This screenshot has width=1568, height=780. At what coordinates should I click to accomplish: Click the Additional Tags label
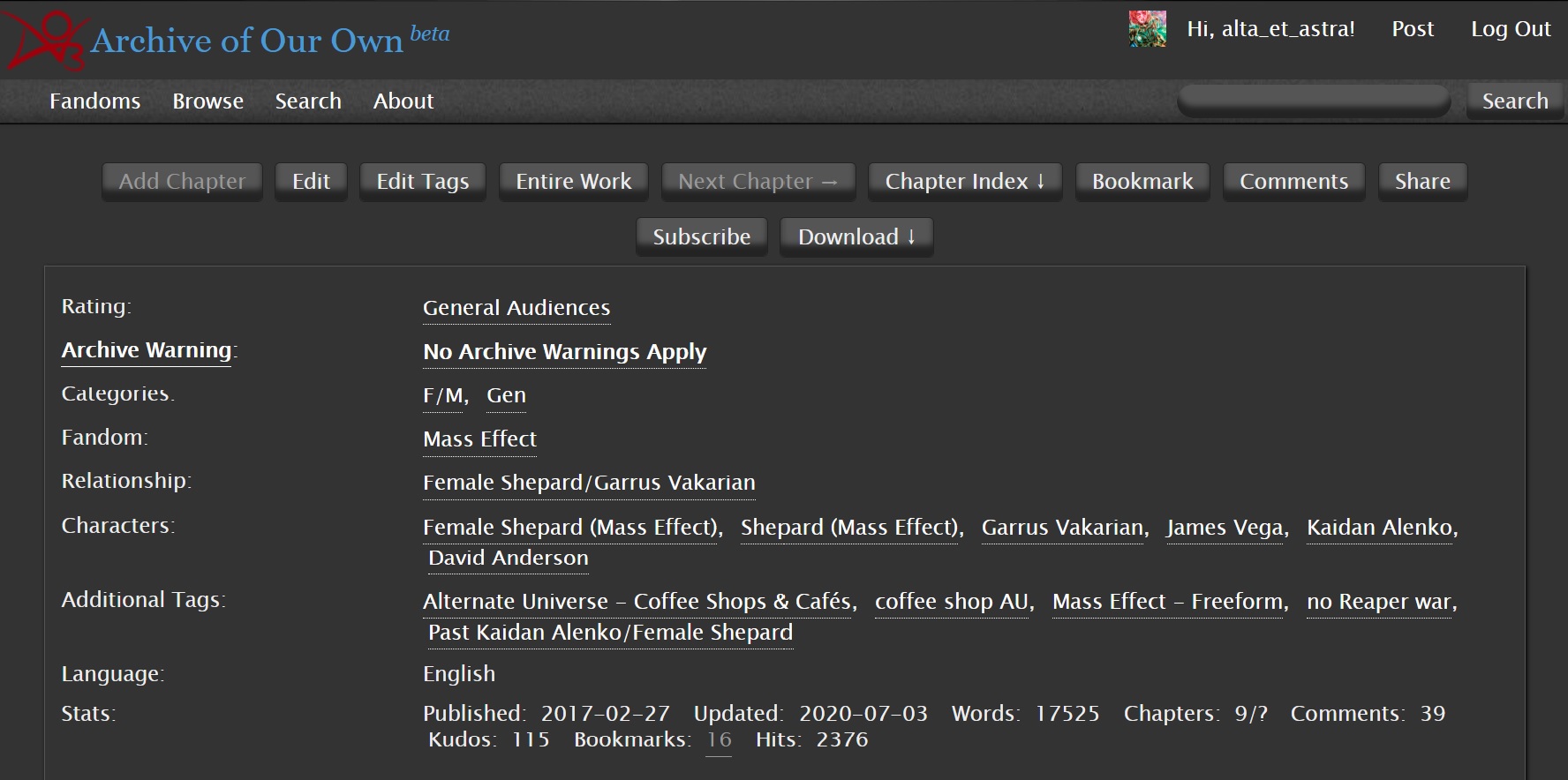tap(143, 600)
